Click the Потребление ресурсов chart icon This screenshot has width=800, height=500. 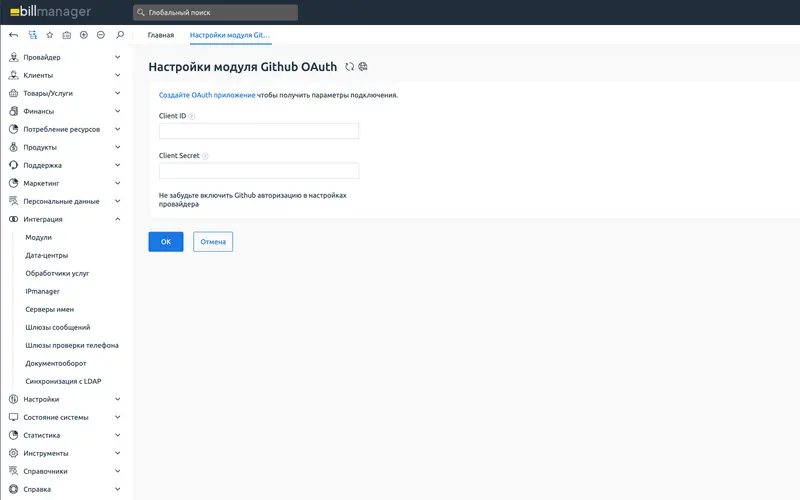click(x=14, y=129)
